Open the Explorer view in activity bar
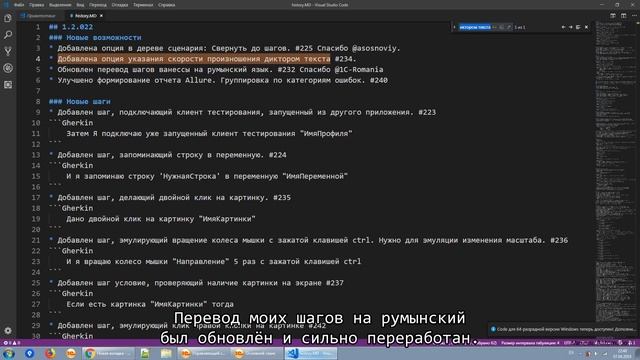 (x=8, y=18)
